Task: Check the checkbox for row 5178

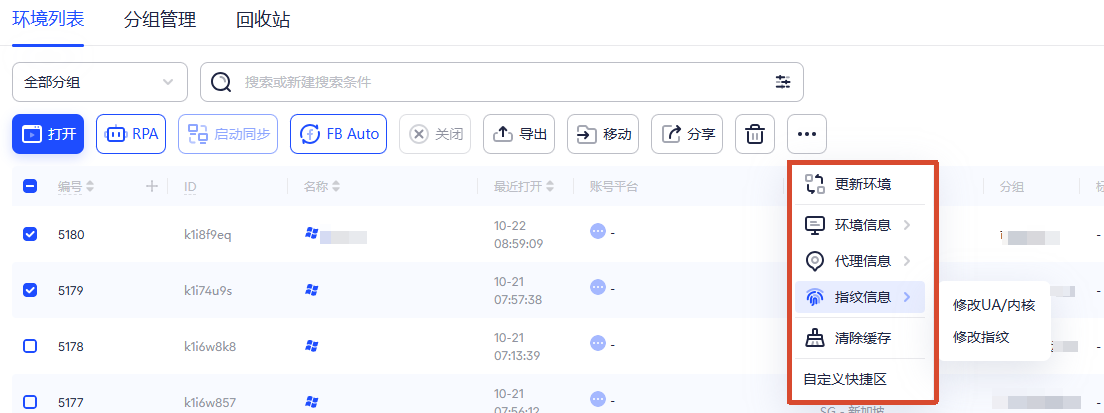Action: tap(30, 346)
